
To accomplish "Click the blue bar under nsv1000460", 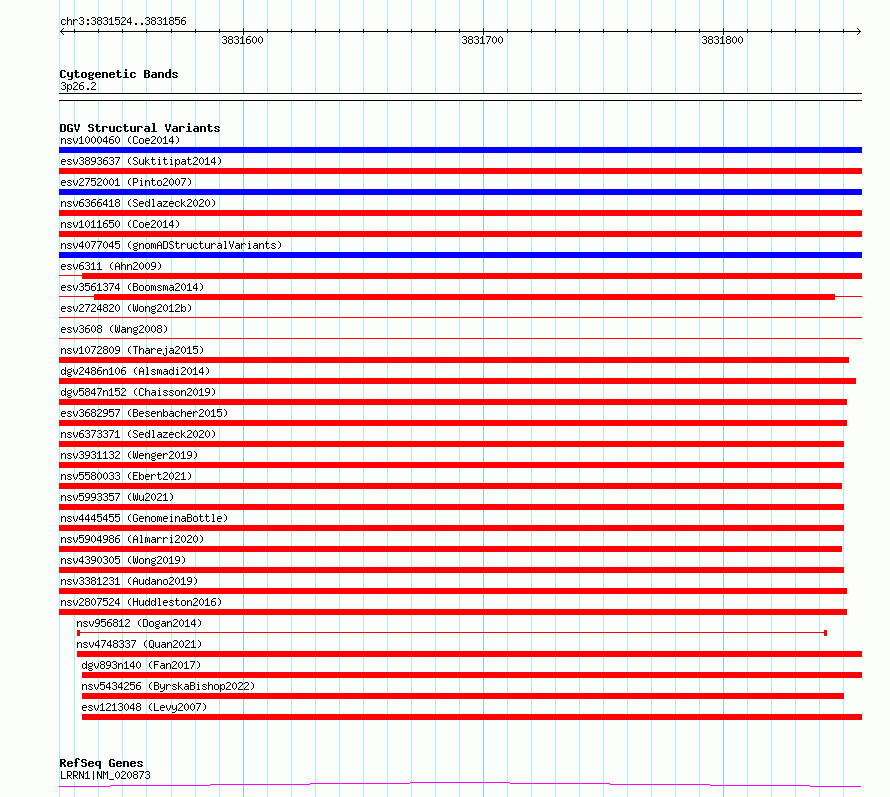I will click(x=460, y=150).
